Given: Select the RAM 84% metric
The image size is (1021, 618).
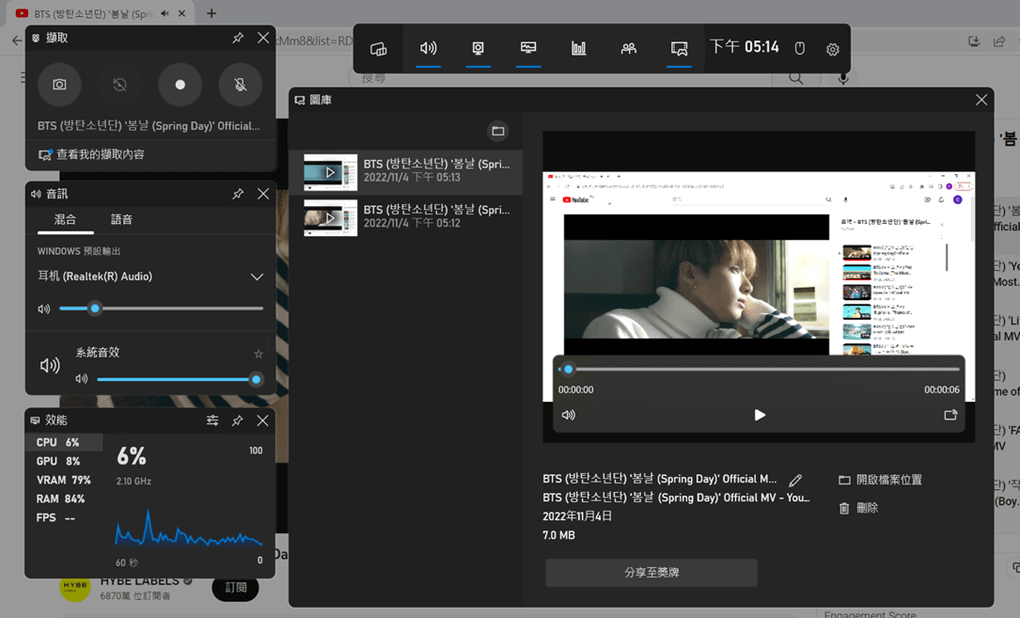Looking at the screenshot, I should coord(64,499).
